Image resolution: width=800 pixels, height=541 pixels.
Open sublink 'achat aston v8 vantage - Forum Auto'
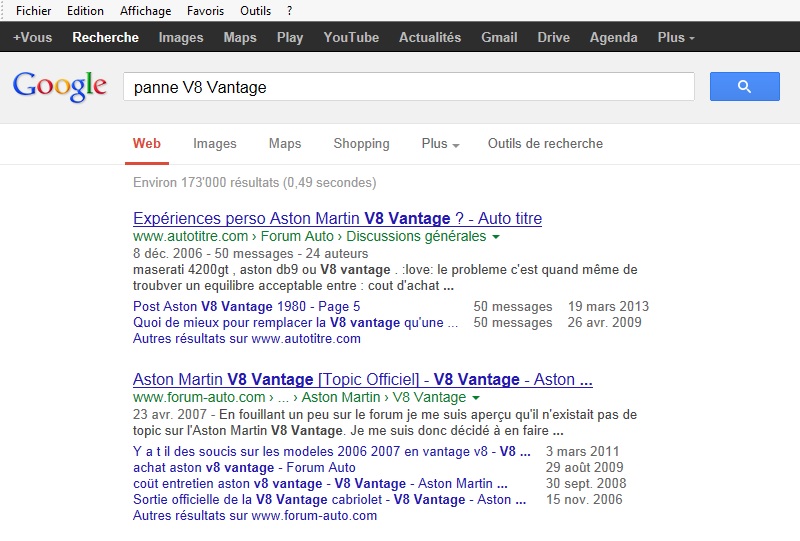point(244,468)
